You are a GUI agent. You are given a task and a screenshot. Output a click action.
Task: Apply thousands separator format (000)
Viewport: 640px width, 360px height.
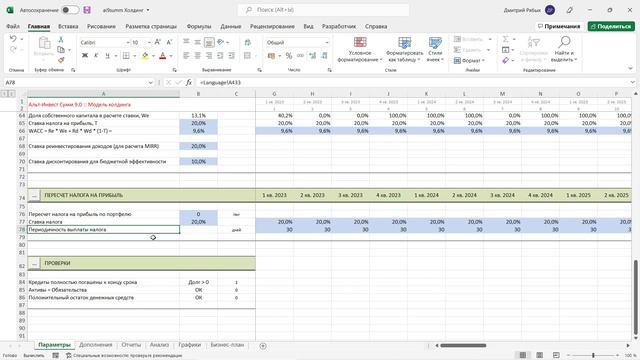[x=300, y=56]
